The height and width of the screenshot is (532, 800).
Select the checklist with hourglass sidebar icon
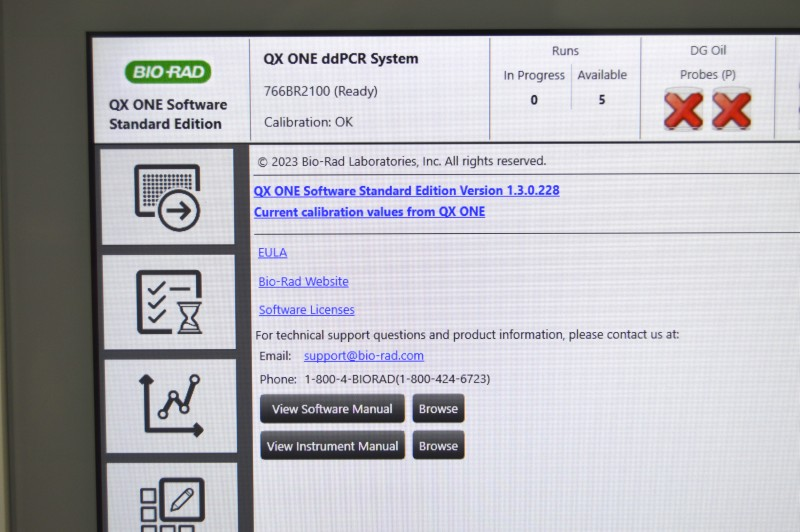(168, 302)
